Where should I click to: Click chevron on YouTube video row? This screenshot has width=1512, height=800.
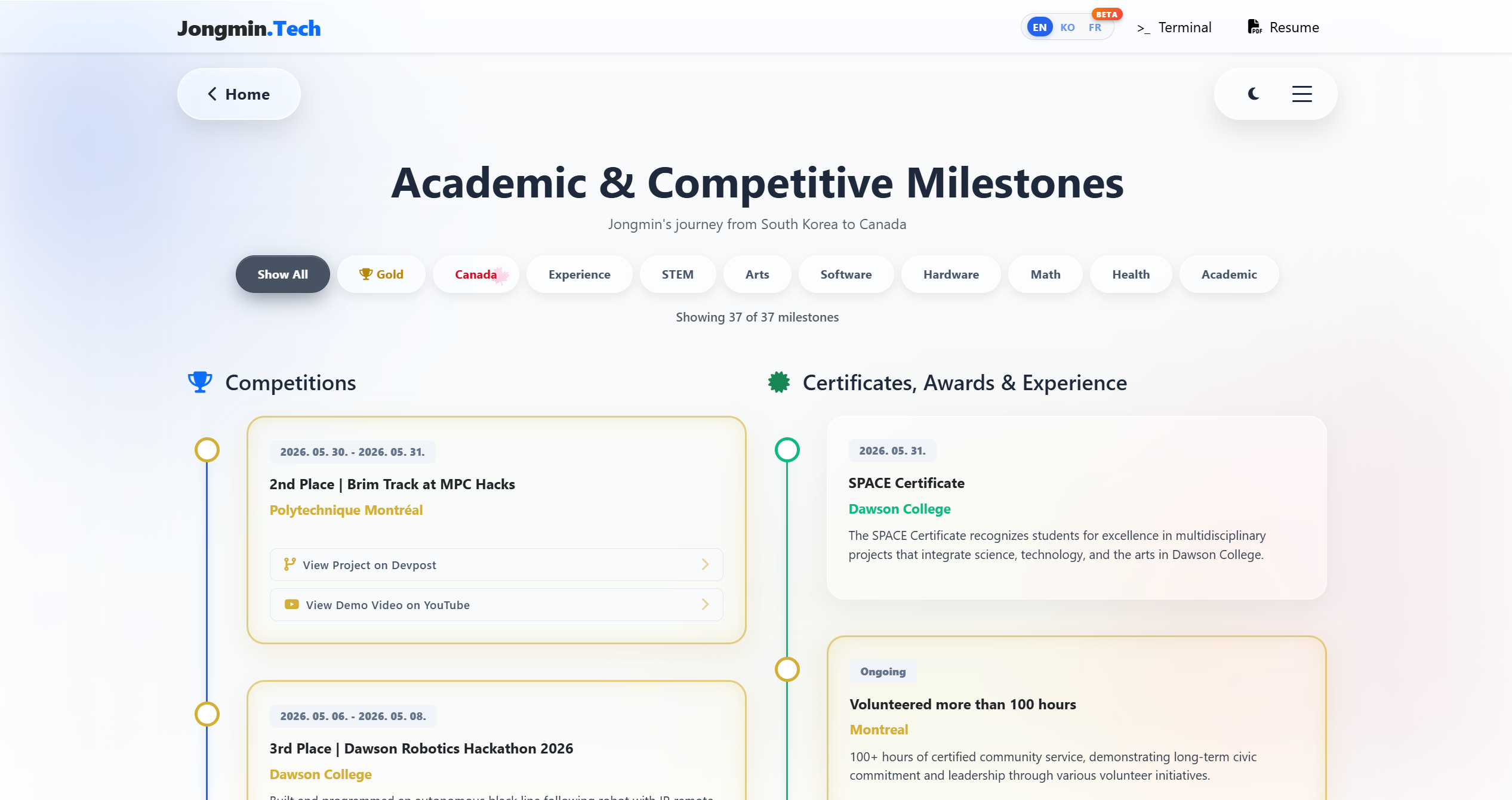coord(705,604)
